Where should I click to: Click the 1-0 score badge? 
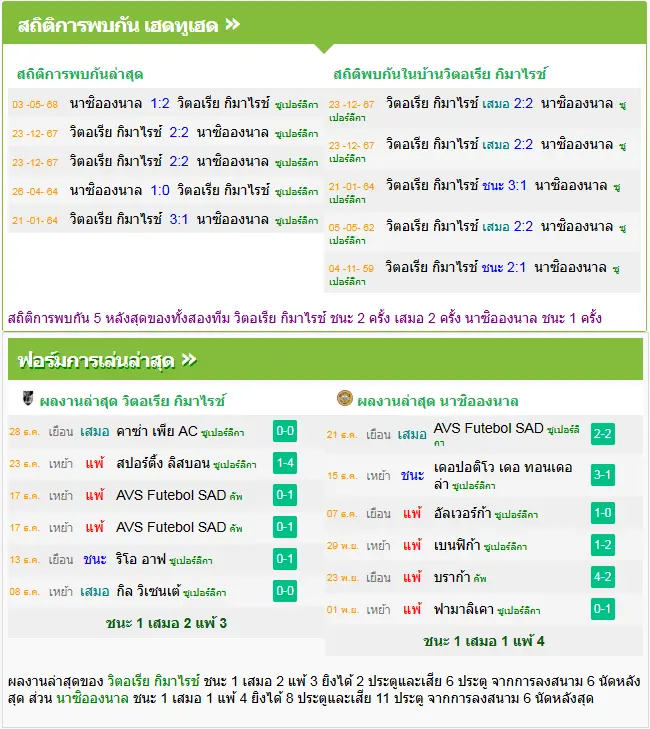point(603,513)
